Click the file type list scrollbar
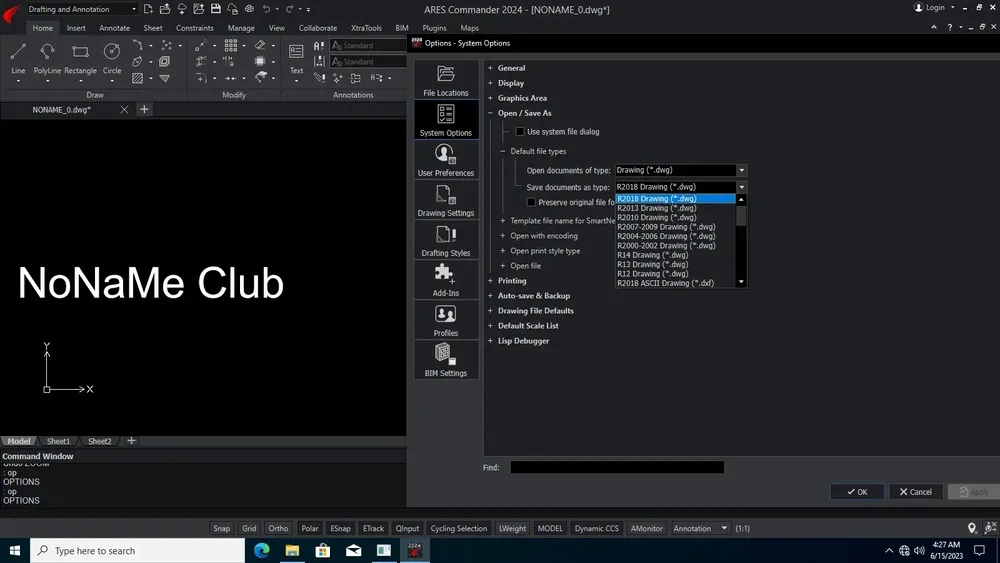This screenshot has width=1000, height=563. pyautogui.click(x=741, y=240)
